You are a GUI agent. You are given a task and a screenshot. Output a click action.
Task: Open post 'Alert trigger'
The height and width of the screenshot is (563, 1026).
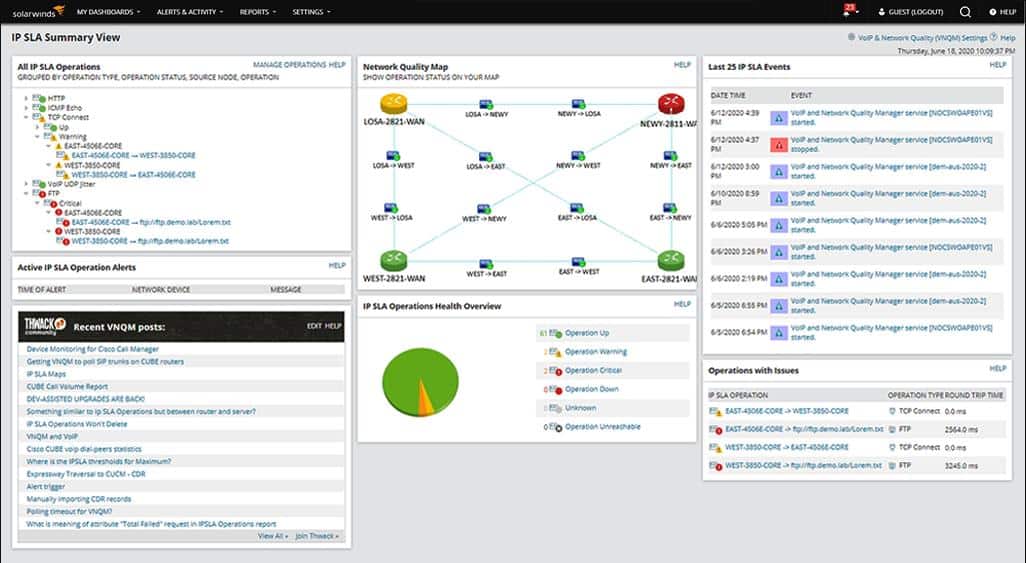[46, 486]
